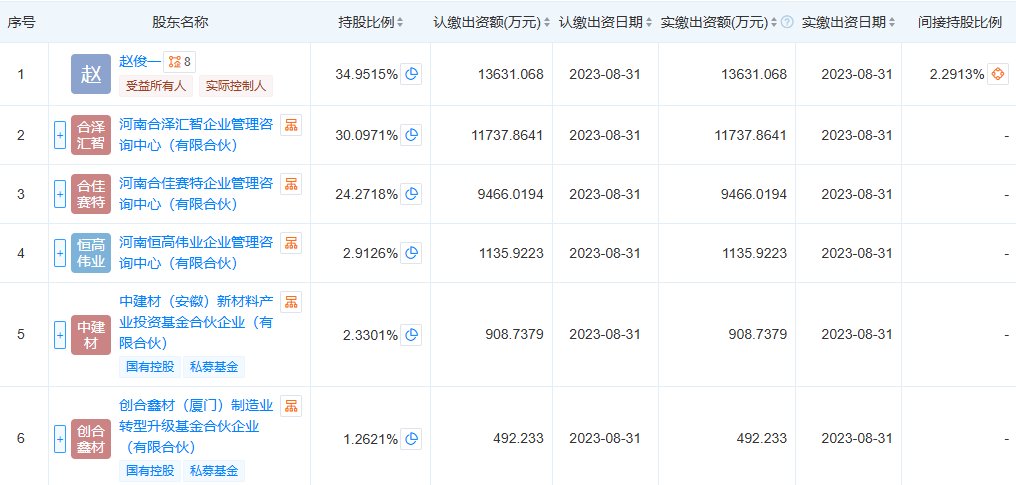Click help question mark beside 实缴出资额 header
The image size is (1016, 485).
point(787,22)
